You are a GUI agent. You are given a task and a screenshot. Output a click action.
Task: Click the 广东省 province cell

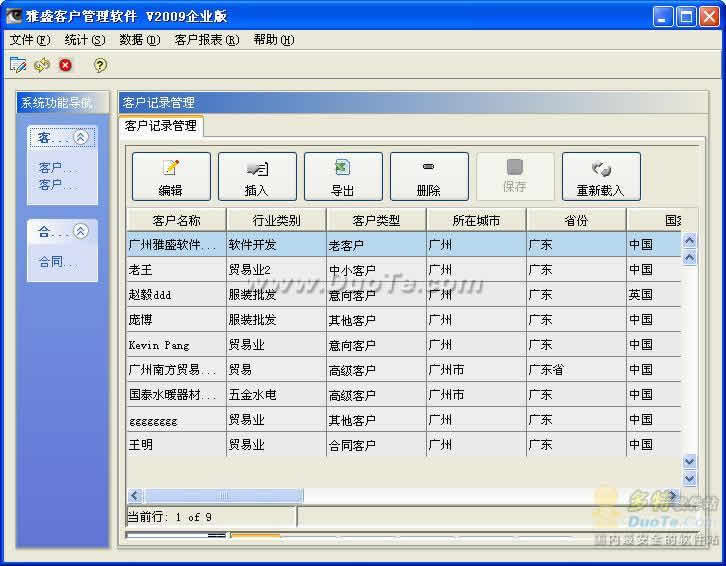pos(576,370)
